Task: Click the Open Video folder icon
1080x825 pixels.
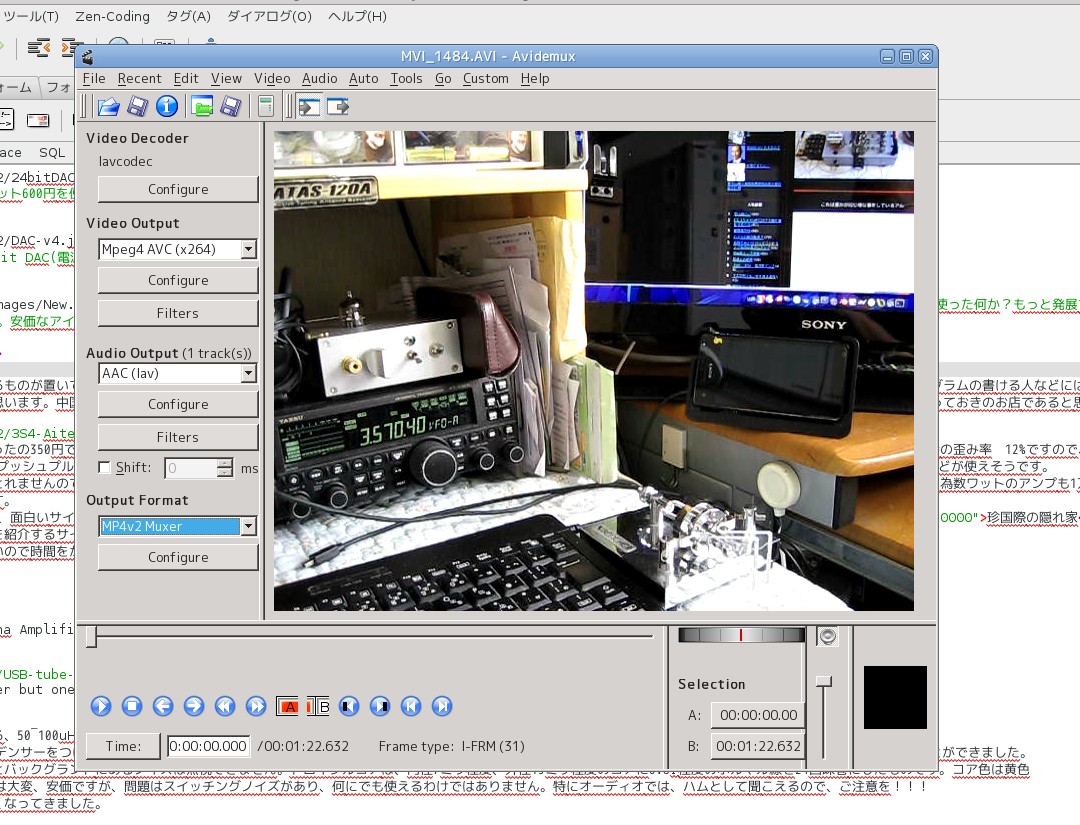Action: pyautogui.click(x=108, y=106)
